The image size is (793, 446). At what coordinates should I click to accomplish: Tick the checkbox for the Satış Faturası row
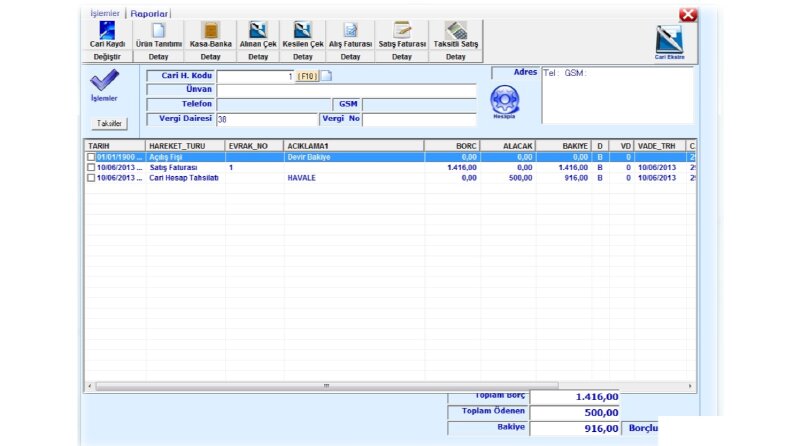[91, 167]
